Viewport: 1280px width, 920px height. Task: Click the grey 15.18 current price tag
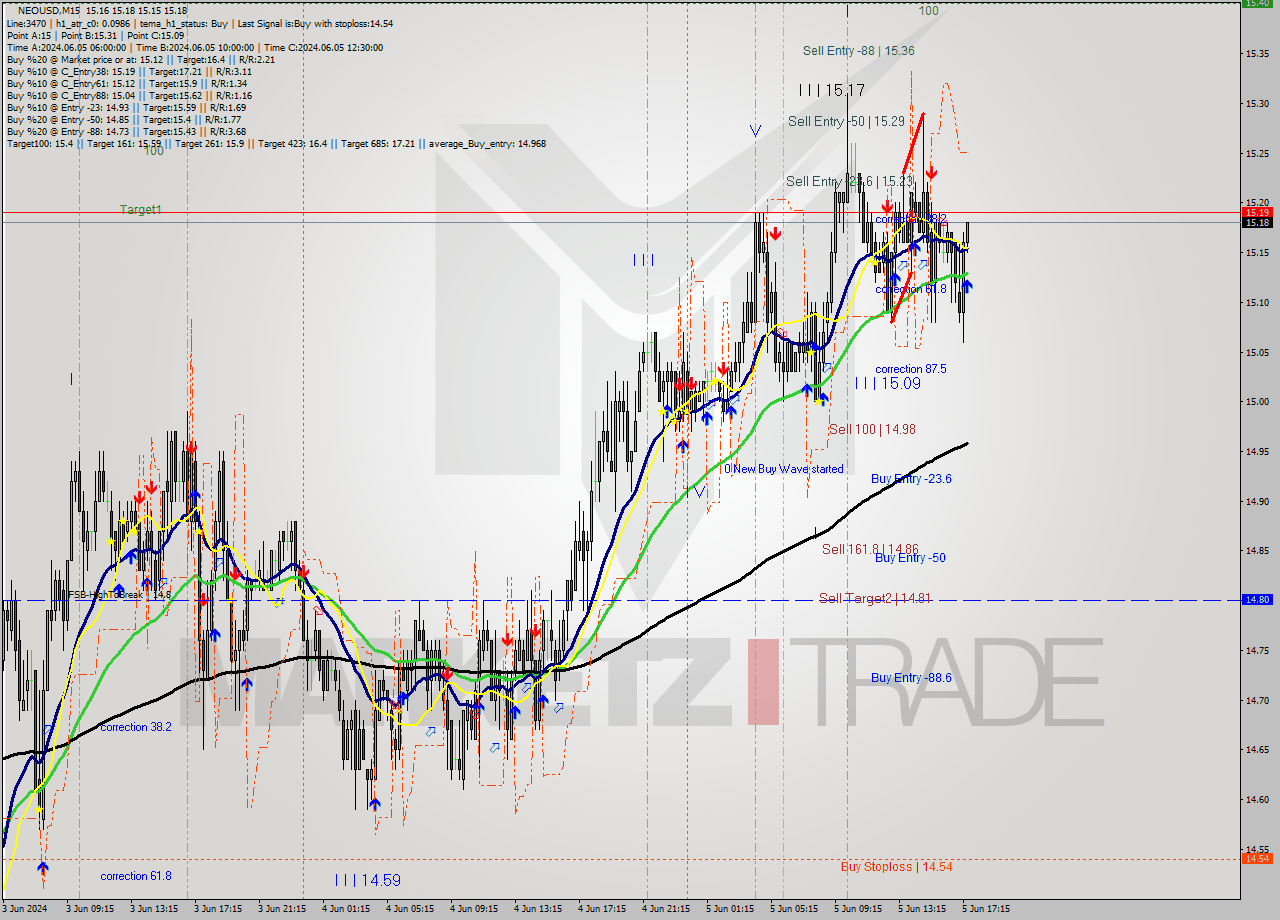1258,223
